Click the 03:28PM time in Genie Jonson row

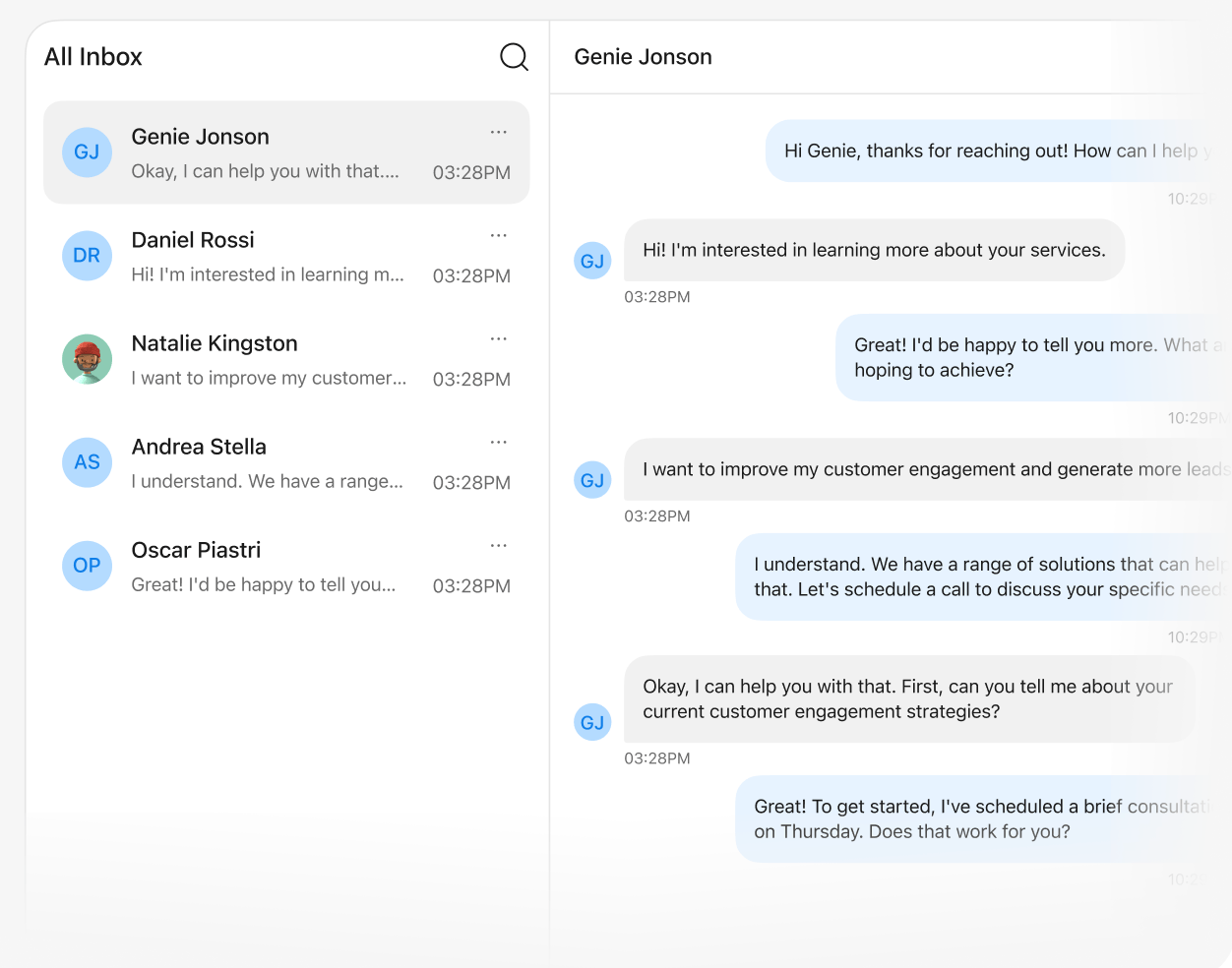click(471, 172)
